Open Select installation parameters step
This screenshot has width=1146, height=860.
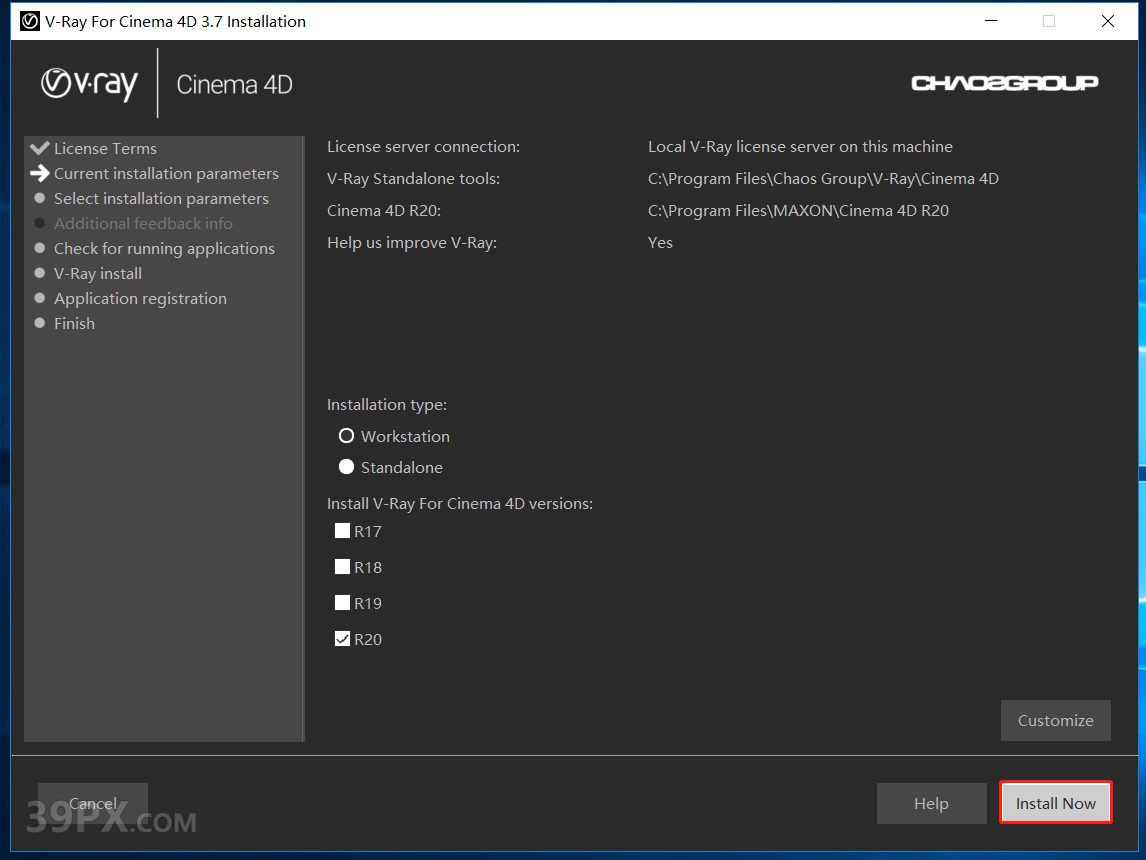point(161,199)
